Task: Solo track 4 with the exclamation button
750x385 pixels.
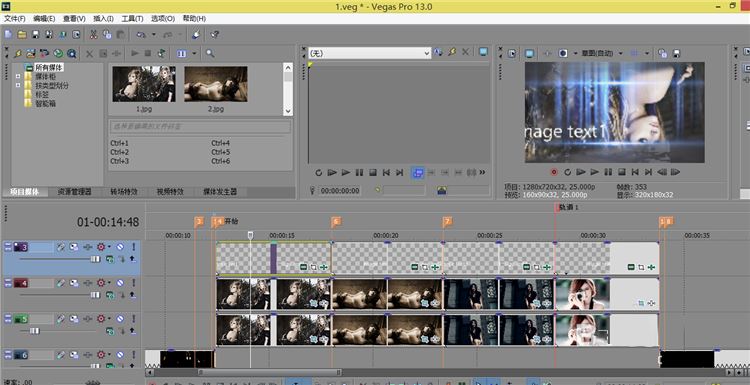Action: tap(134, 284)
